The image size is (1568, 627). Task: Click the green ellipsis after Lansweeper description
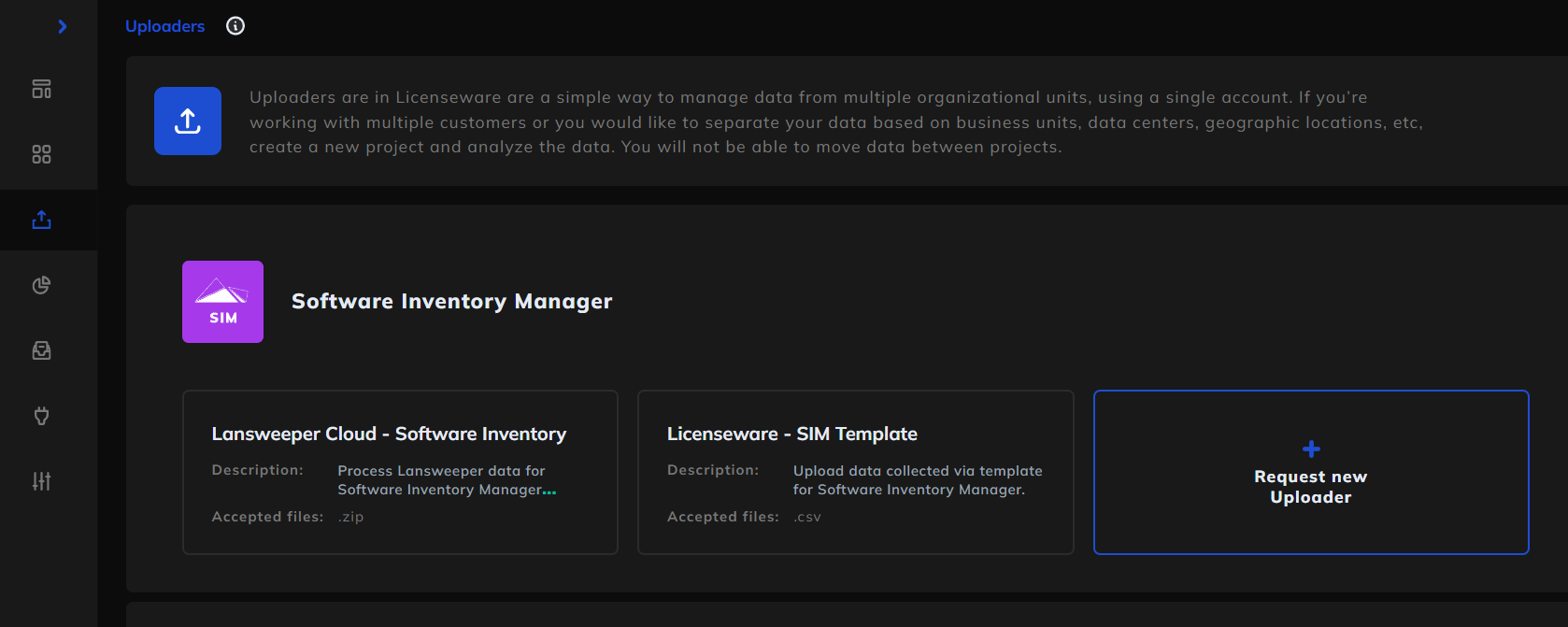(x=549, y=491)
